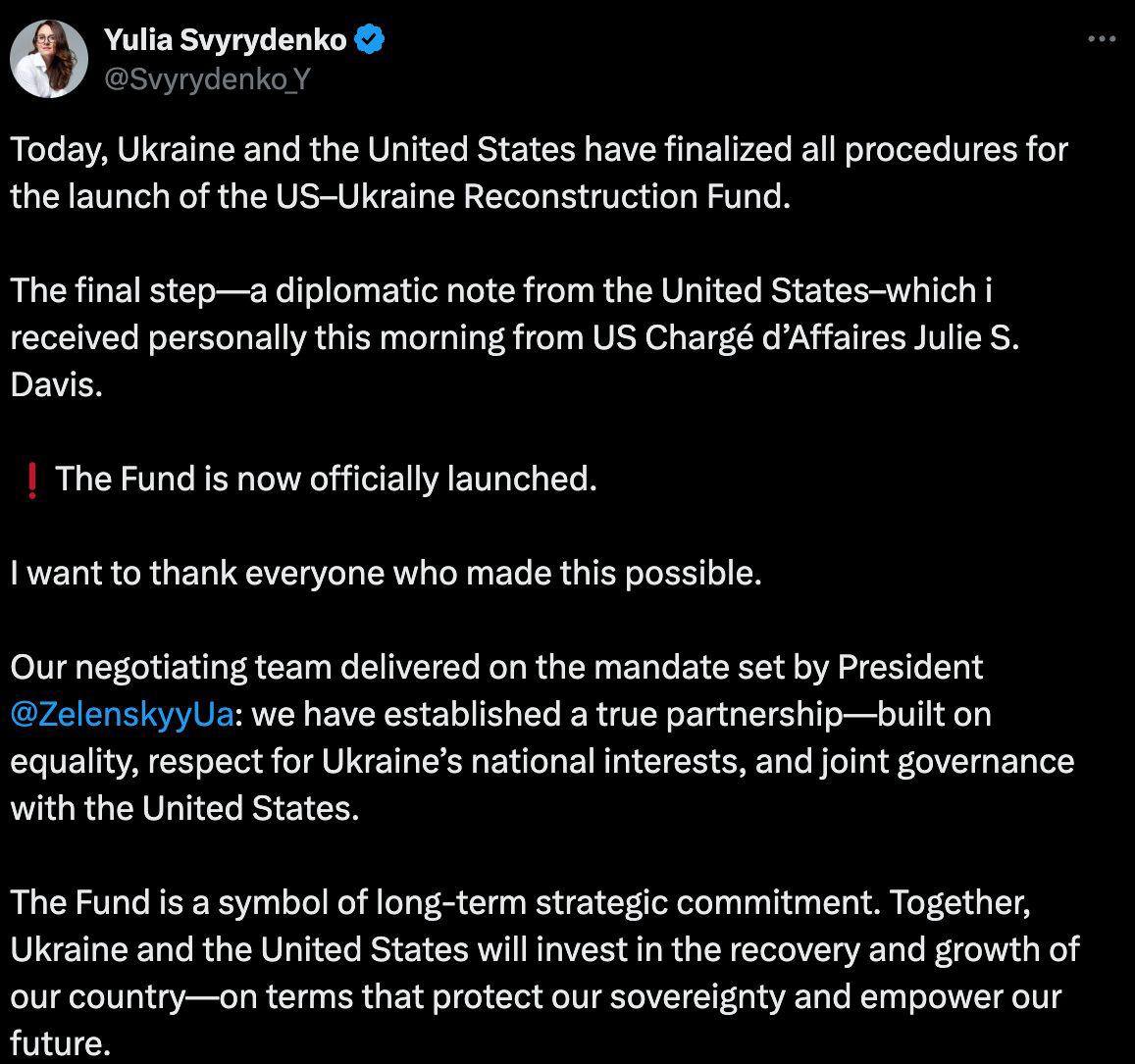Open the three-dot more options menu
Image resolution: width=1135 pixels, height=1064 pixels.
coord(1103,40)
